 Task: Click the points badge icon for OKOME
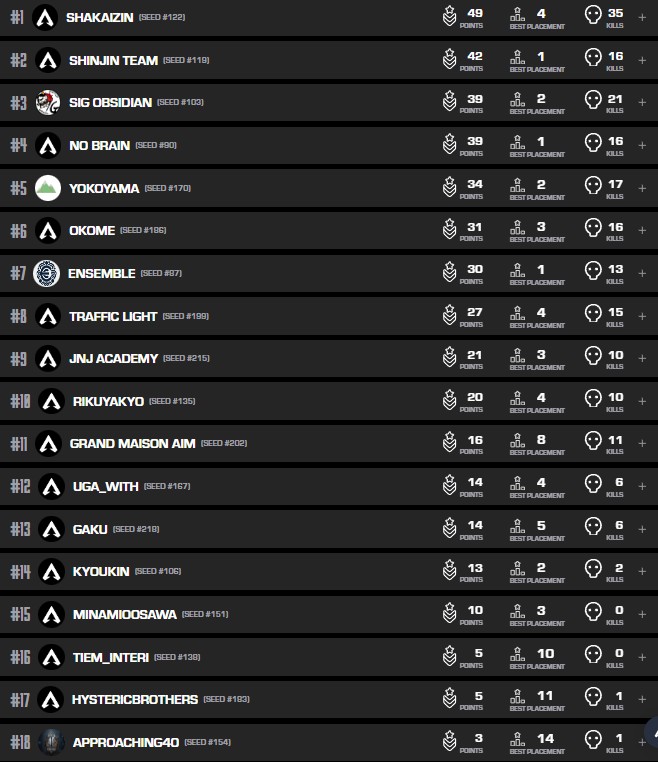450,231
